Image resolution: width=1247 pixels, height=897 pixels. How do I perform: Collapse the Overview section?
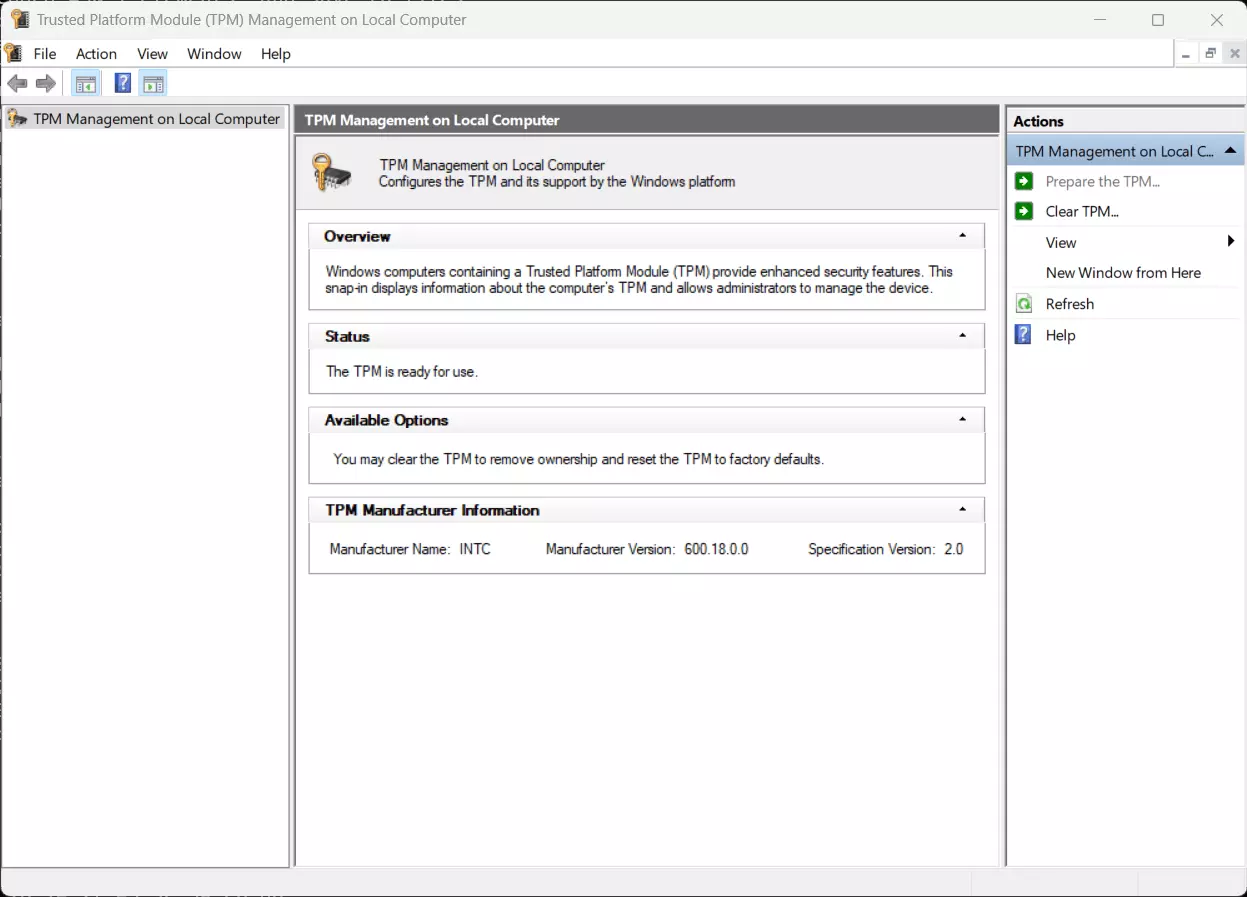(962, 236)
